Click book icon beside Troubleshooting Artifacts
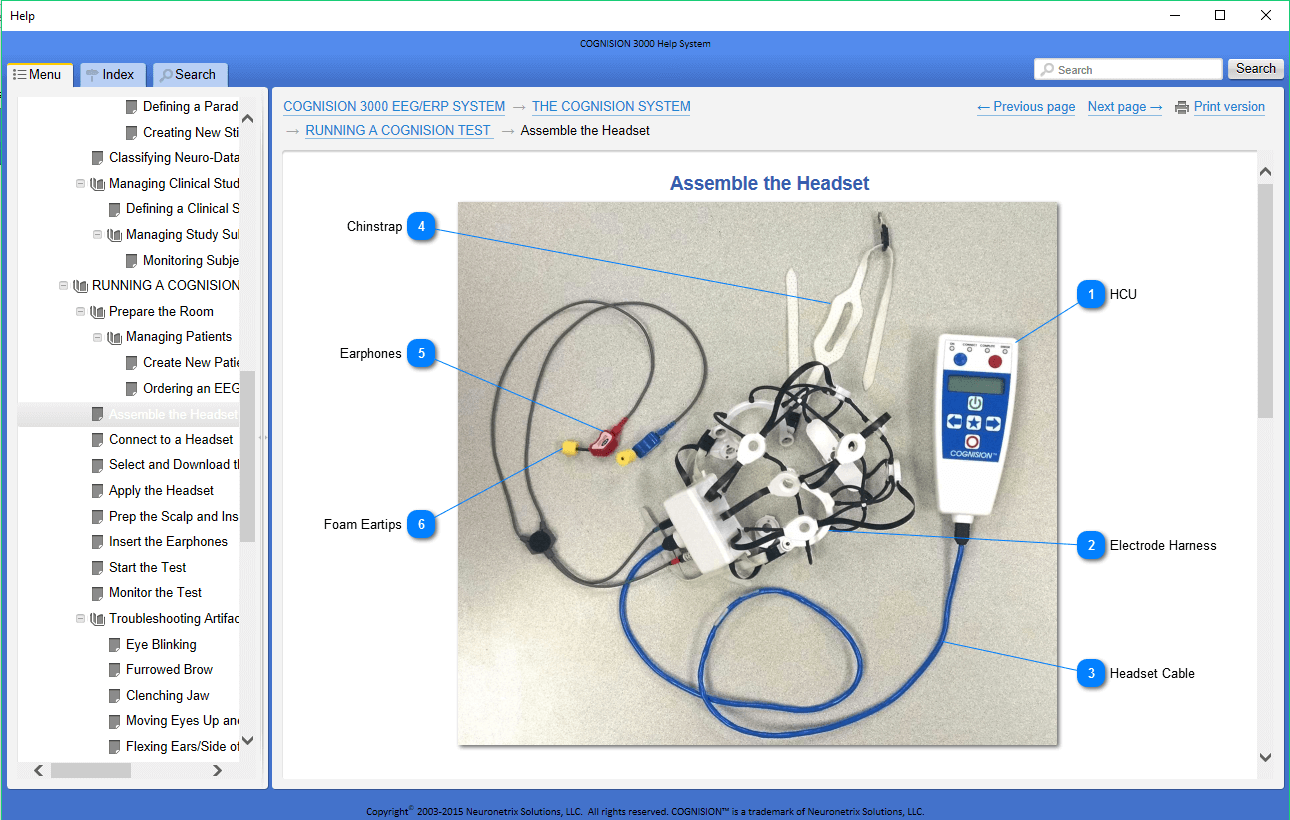 tap(97, 619)
